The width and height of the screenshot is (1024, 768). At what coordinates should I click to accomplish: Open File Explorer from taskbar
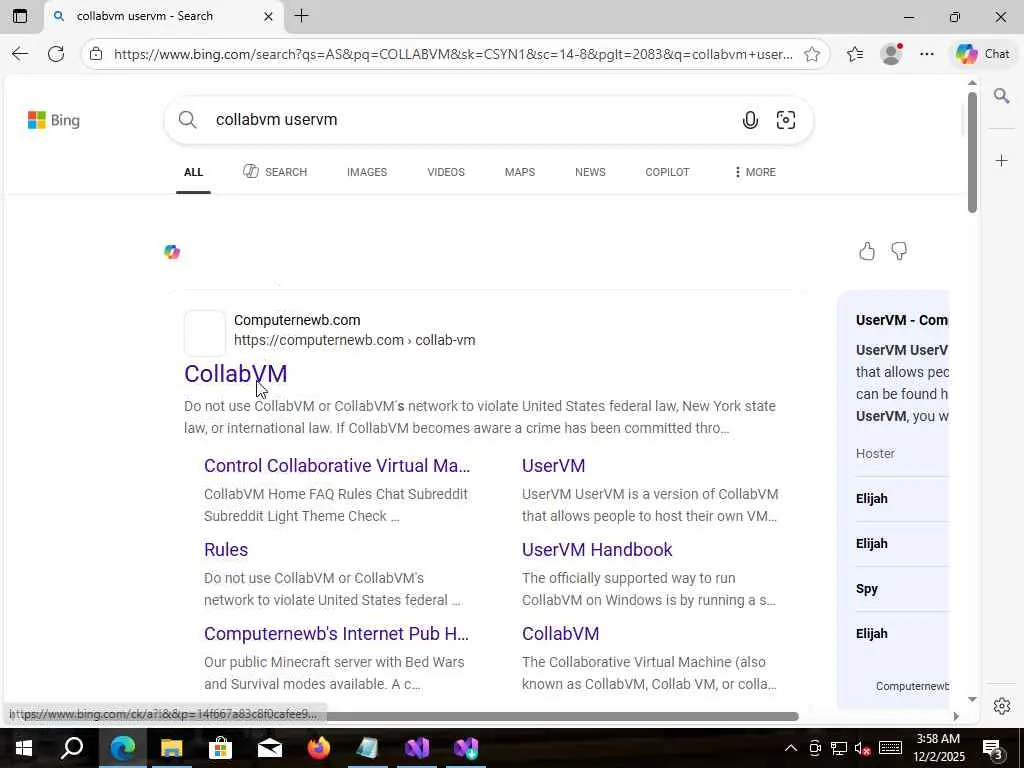pos(171,748)
